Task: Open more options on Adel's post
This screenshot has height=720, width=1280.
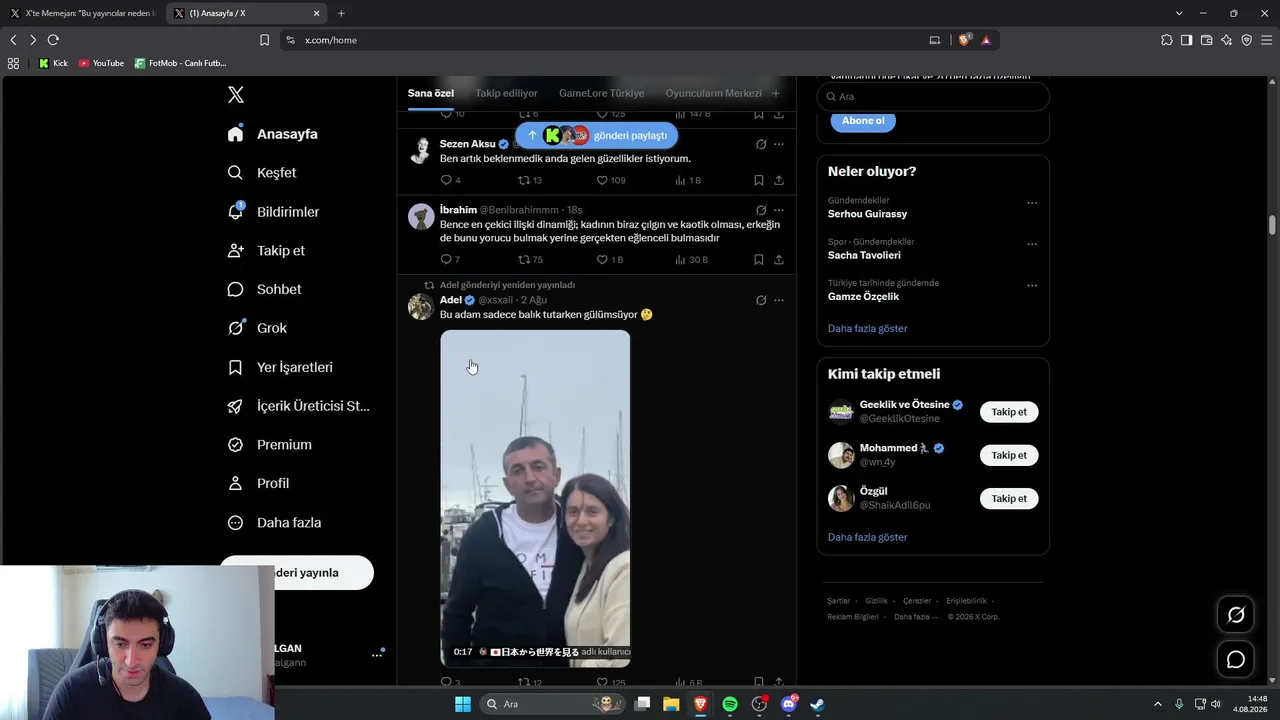Action: (779, 300)
